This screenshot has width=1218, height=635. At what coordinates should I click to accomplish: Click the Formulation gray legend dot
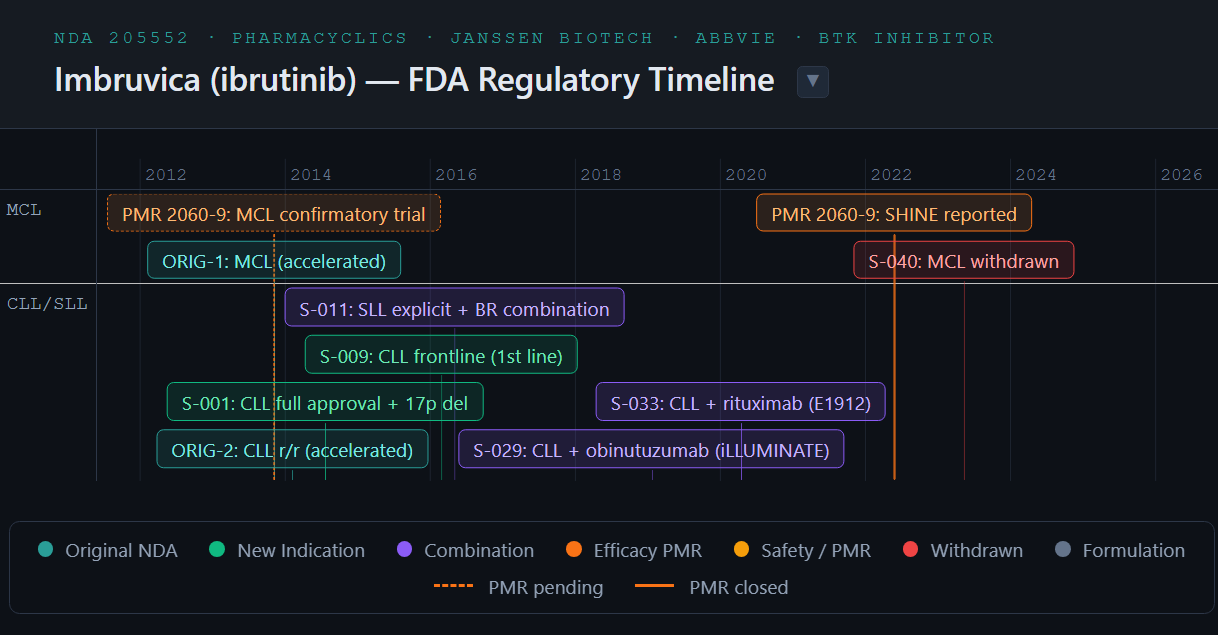pyautogui.click(x=1063, y=550)
